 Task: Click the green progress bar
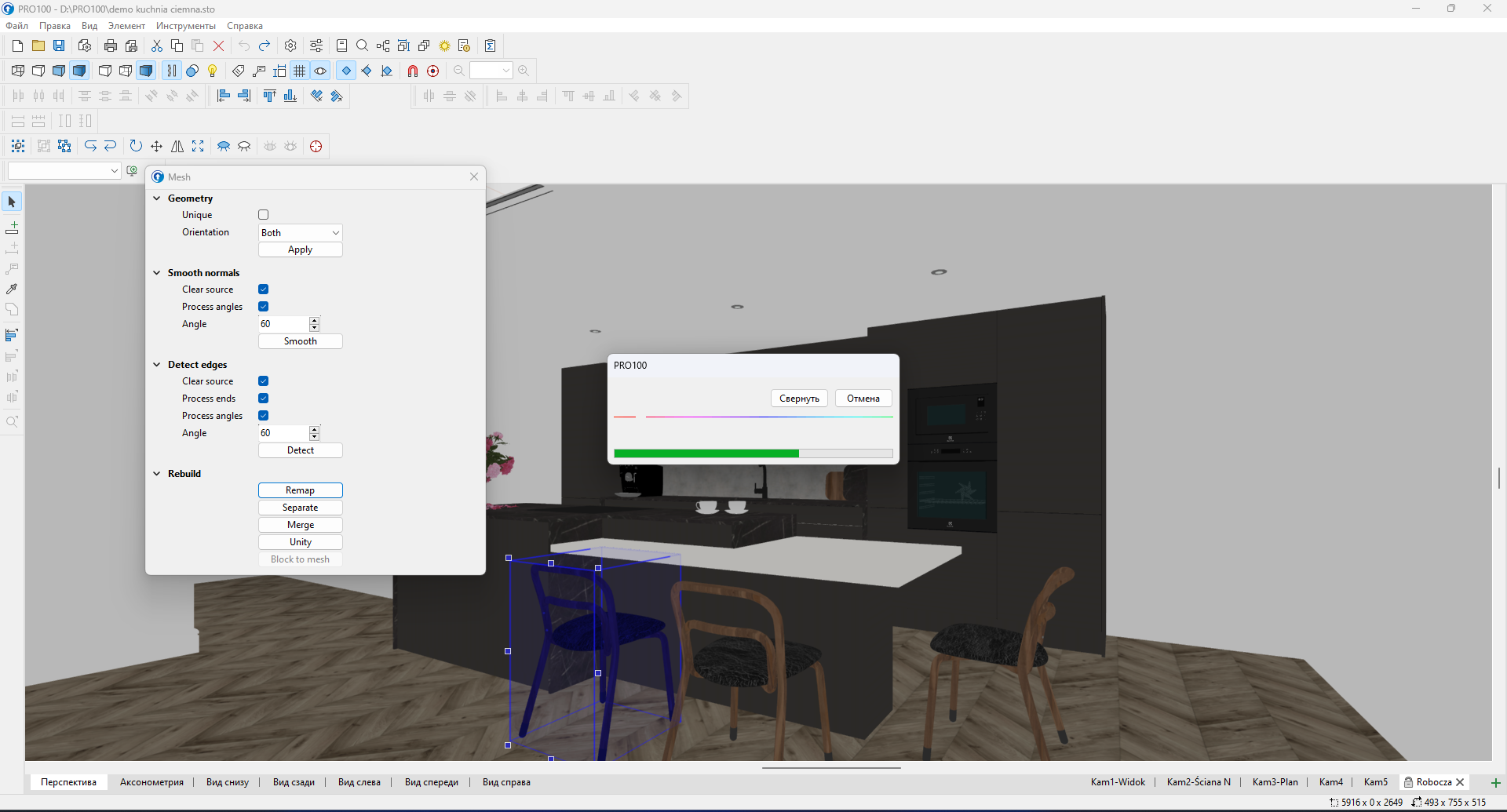tap(706, 453)
